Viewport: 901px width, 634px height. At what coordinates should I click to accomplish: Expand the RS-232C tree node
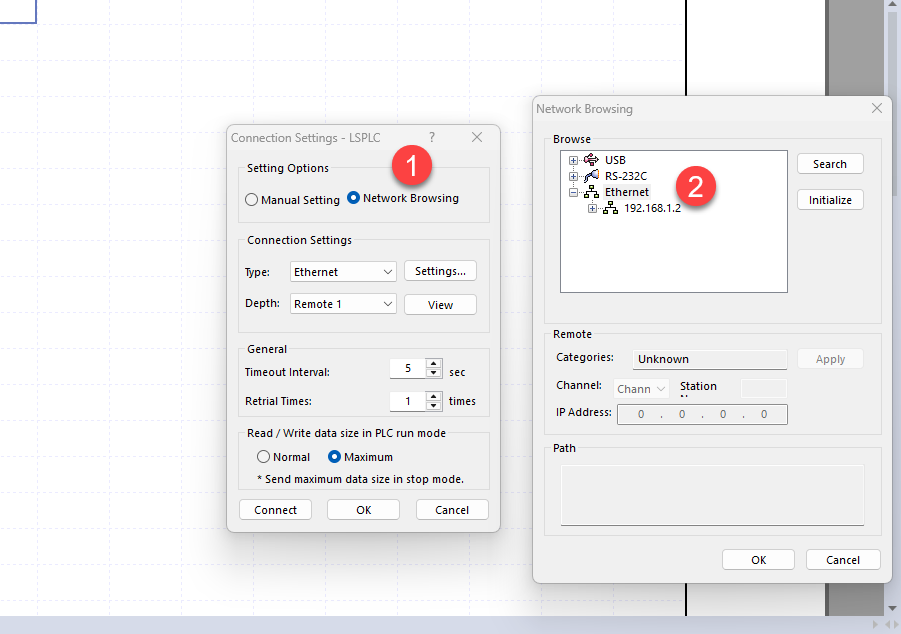tap(573, 176)
